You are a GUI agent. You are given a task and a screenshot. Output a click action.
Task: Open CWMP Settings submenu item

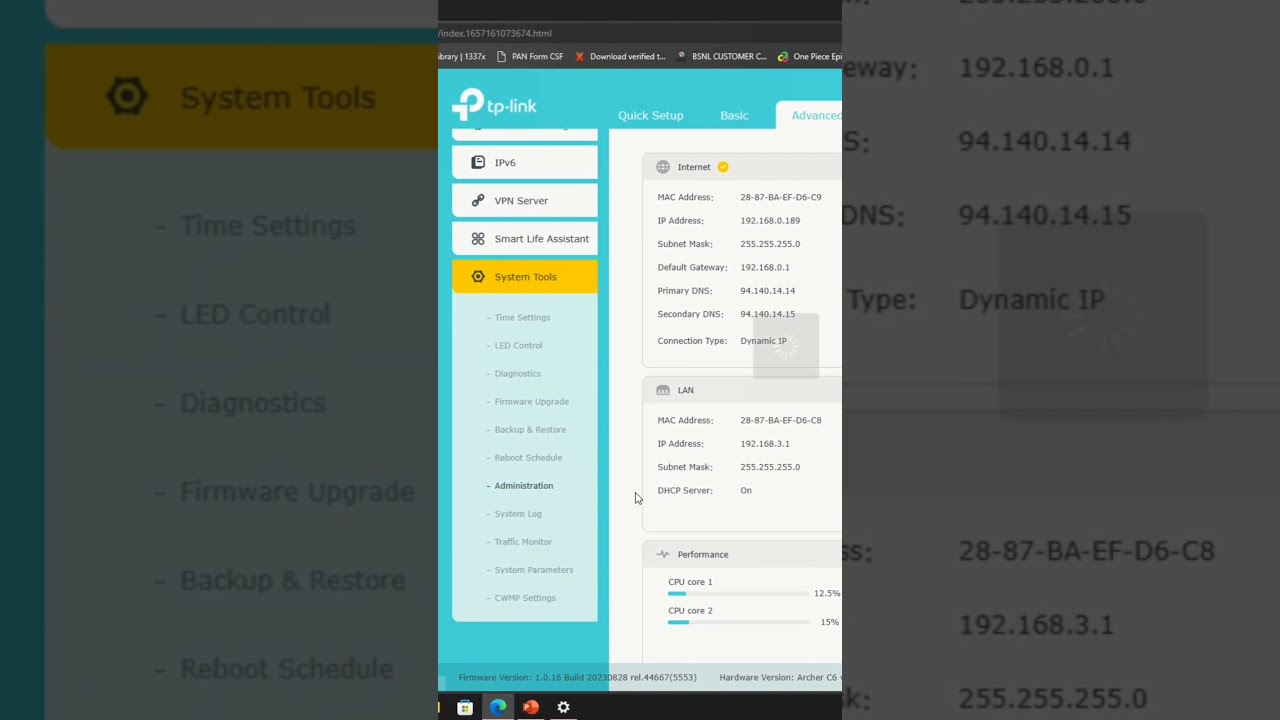(x=525, y=597)
